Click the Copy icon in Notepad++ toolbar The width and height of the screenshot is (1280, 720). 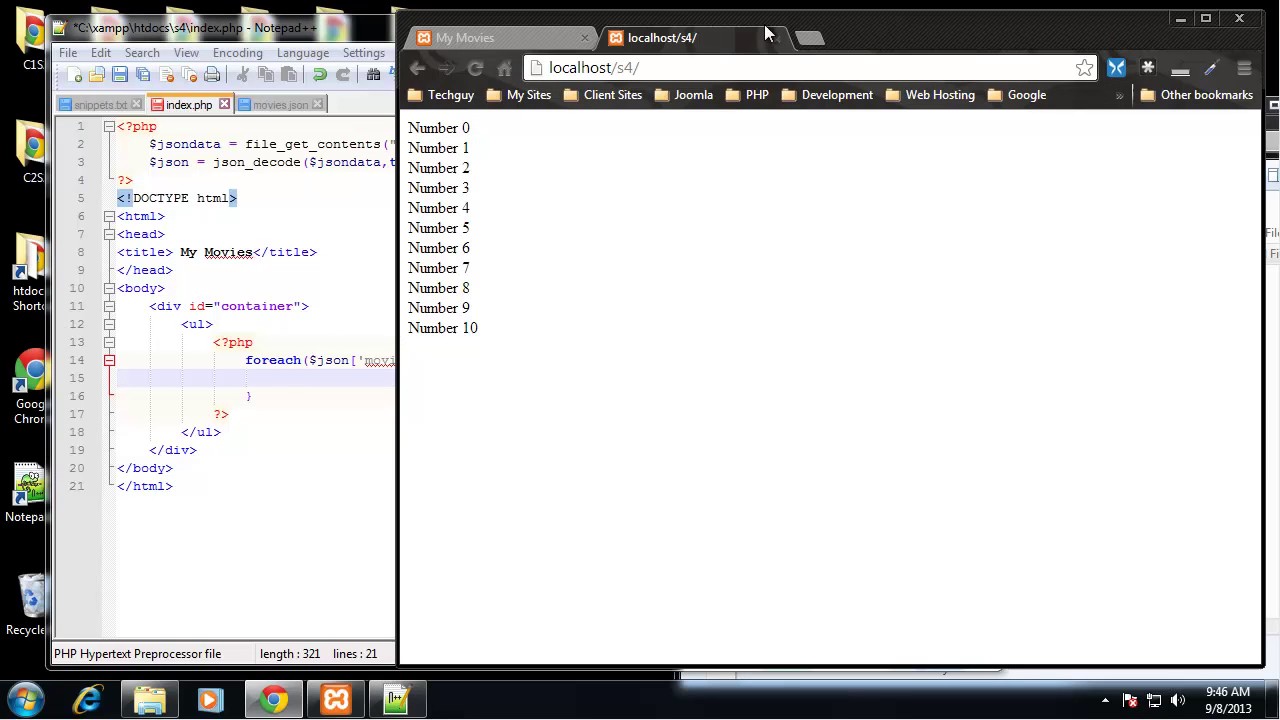pos(265,75)
